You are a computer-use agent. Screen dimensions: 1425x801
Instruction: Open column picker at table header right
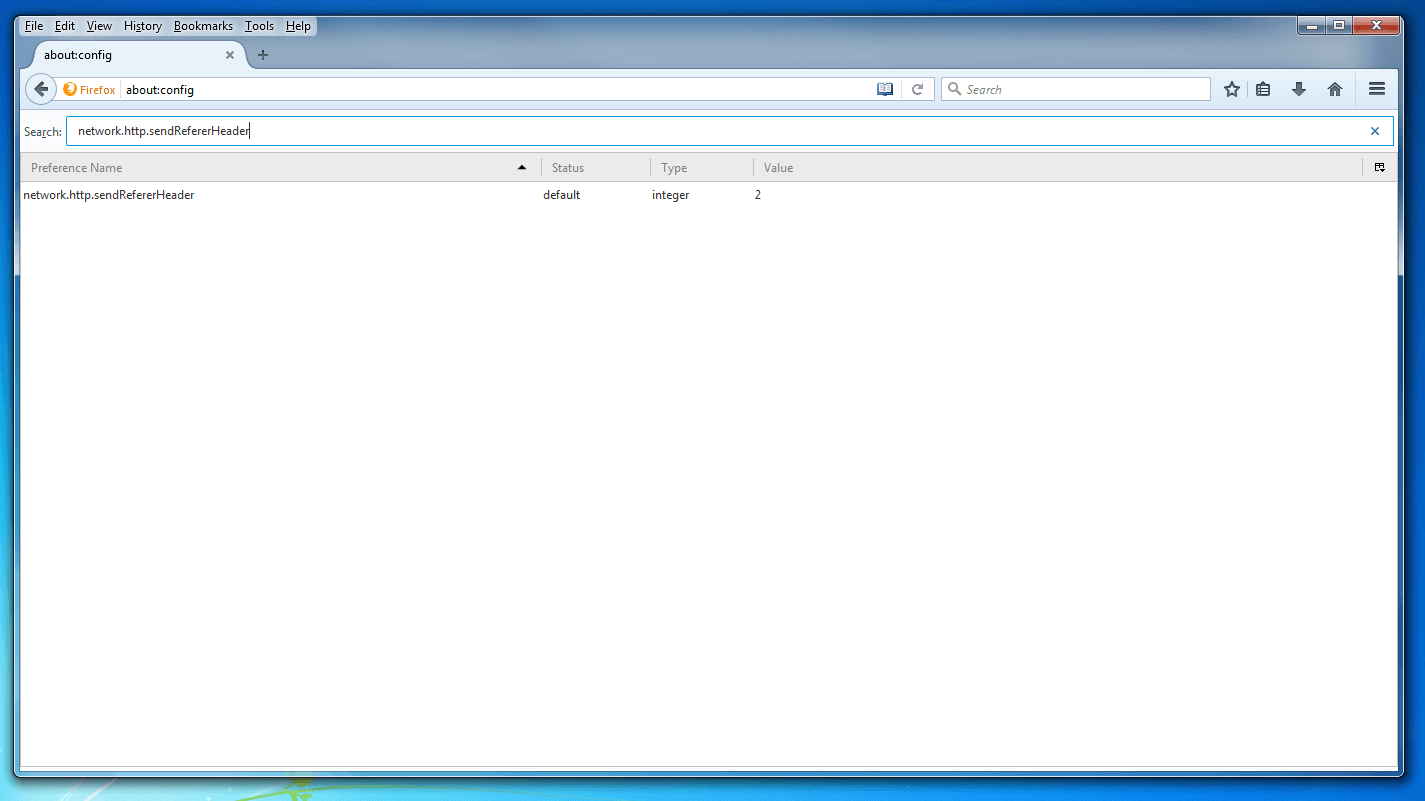(1379, 167)
